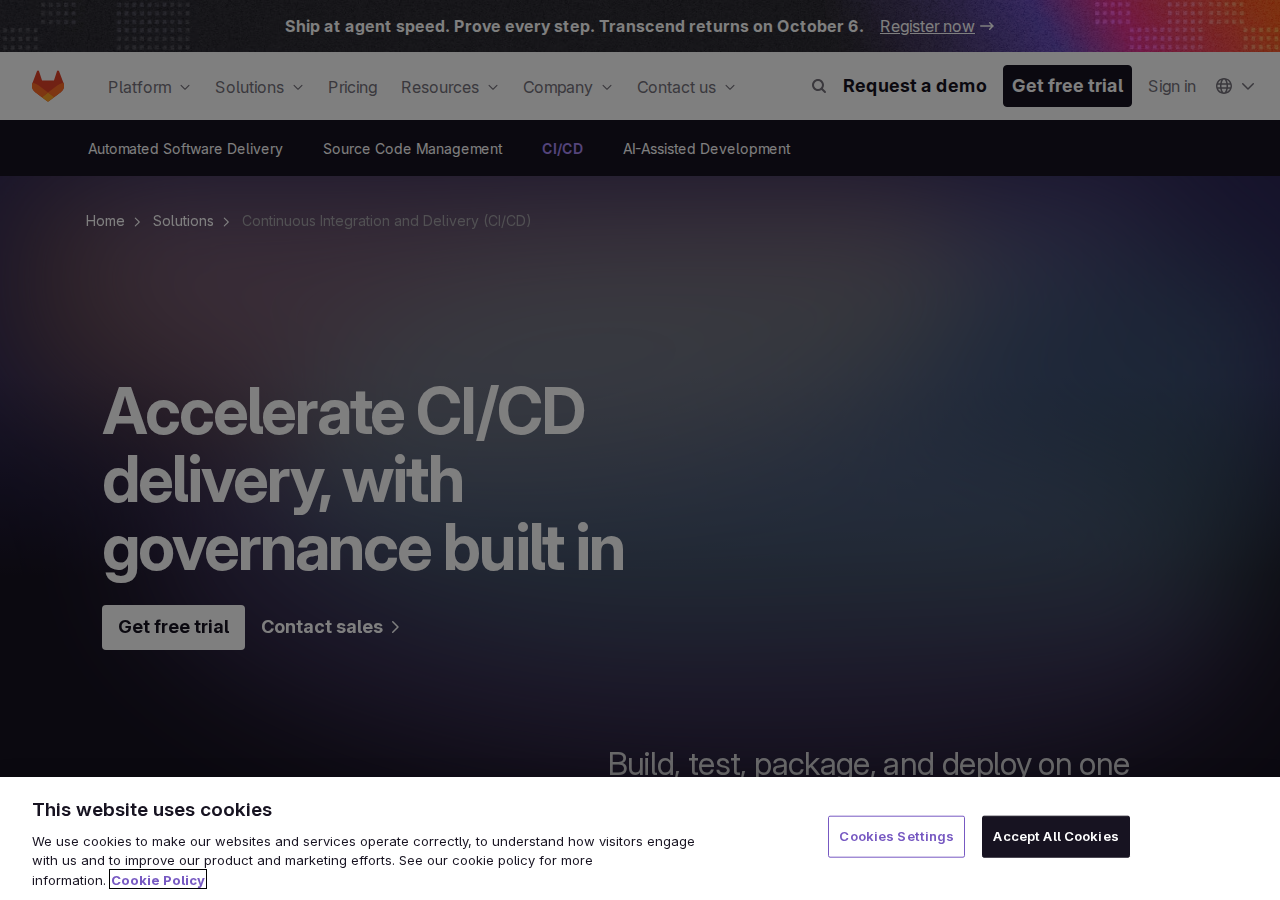This screenshot has height=900, width=1280.
Task: Click the 'Ship at agent speed' banner text
Action: (x=574, y=26)
